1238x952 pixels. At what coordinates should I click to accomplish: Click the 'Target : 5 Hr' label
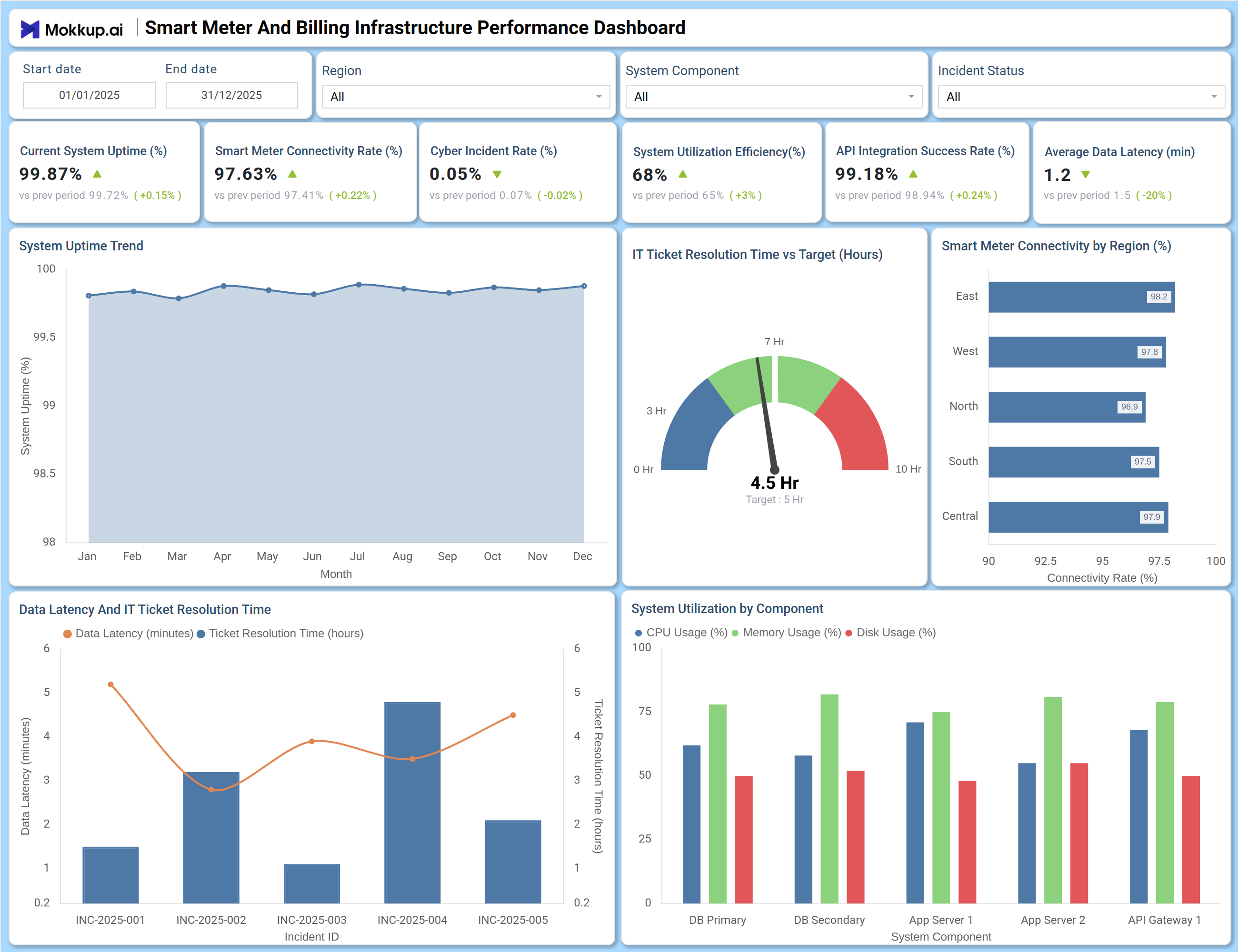point(774,500)
